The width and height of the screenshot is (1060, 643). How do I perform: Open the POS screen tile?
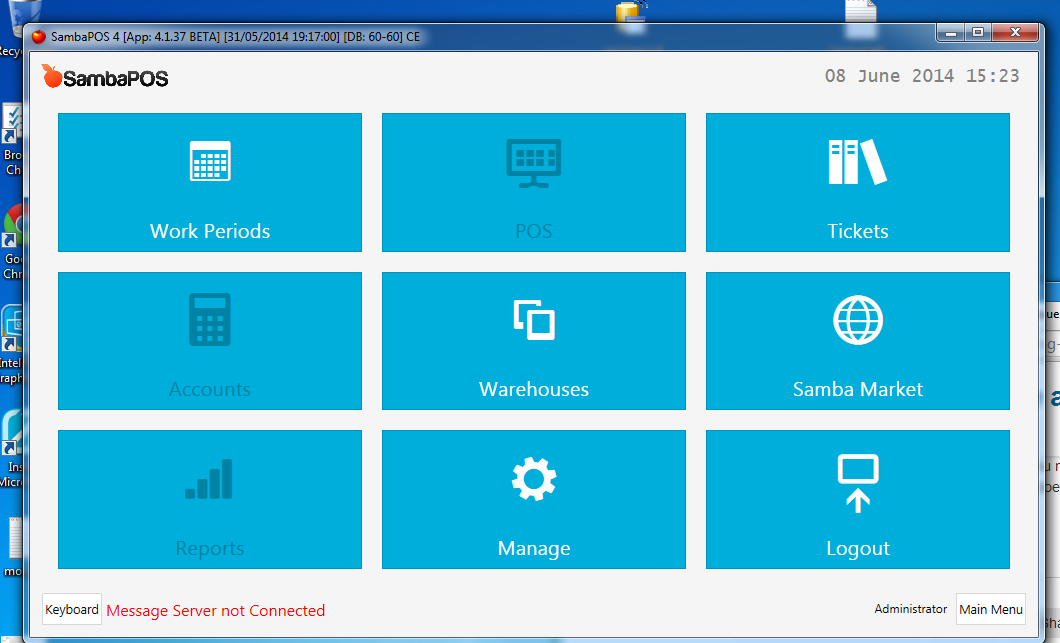(533, 183)
